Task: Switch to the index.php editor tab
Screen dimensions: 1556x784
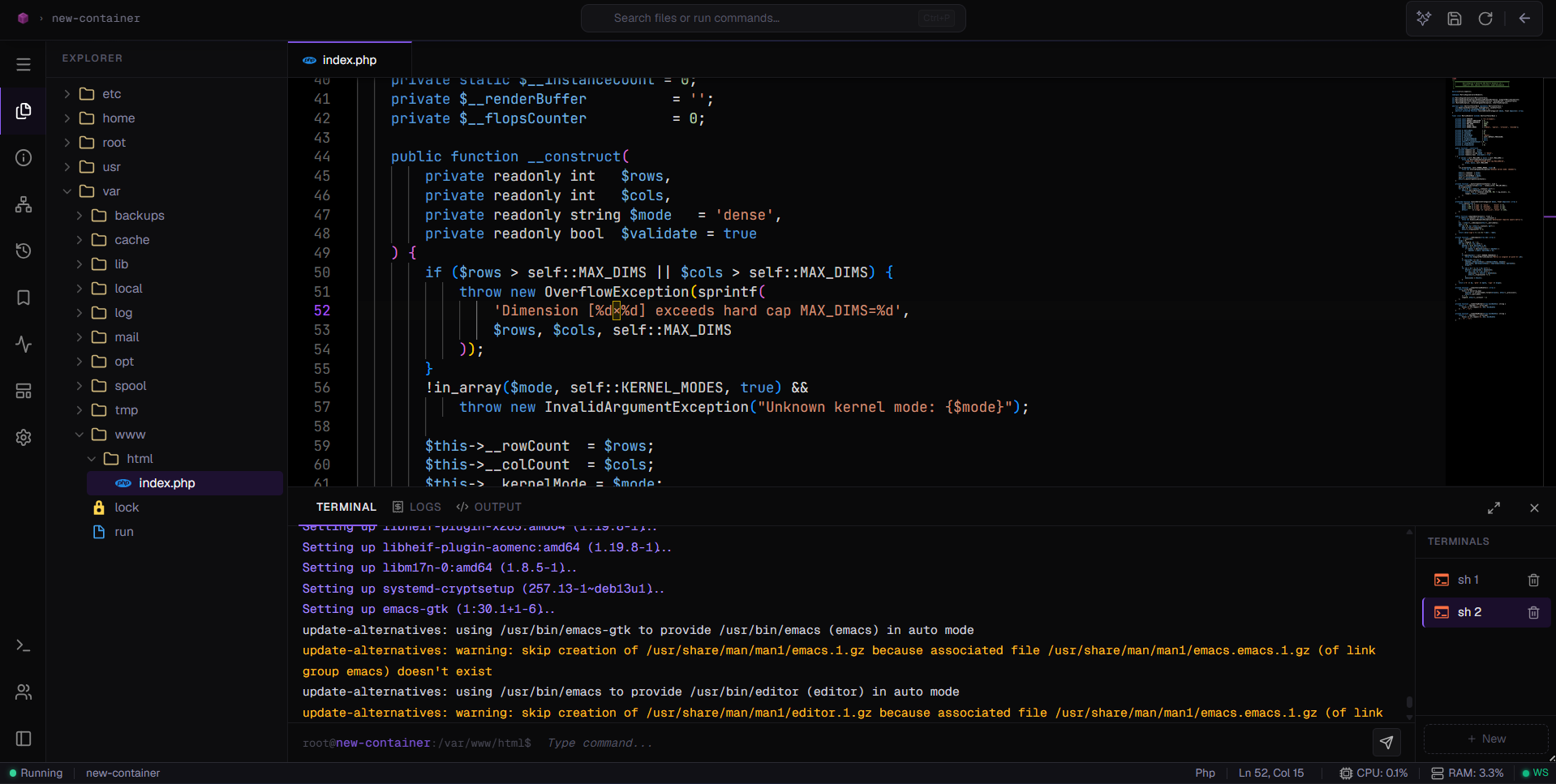Action: point(350,60)
